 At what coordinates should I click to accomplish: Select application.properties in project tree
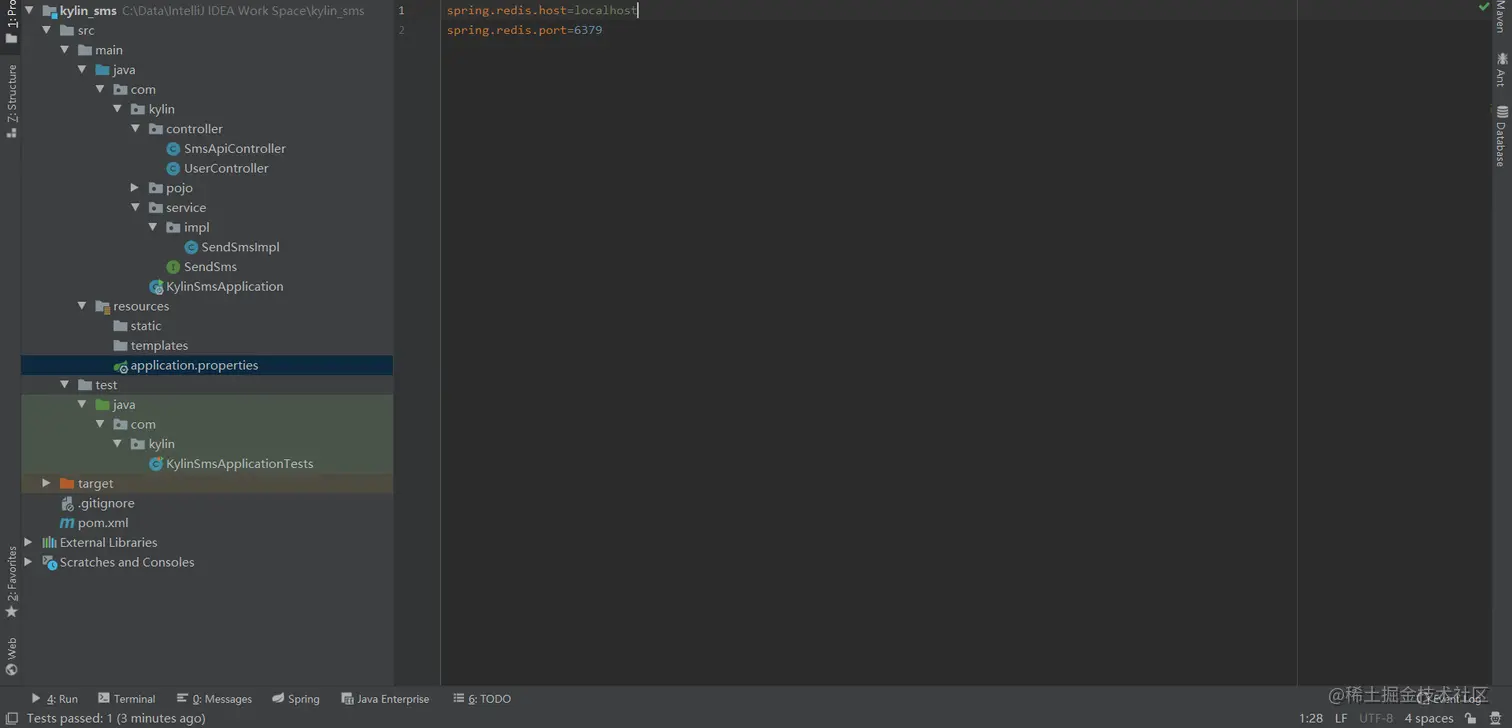pos(194,365)
